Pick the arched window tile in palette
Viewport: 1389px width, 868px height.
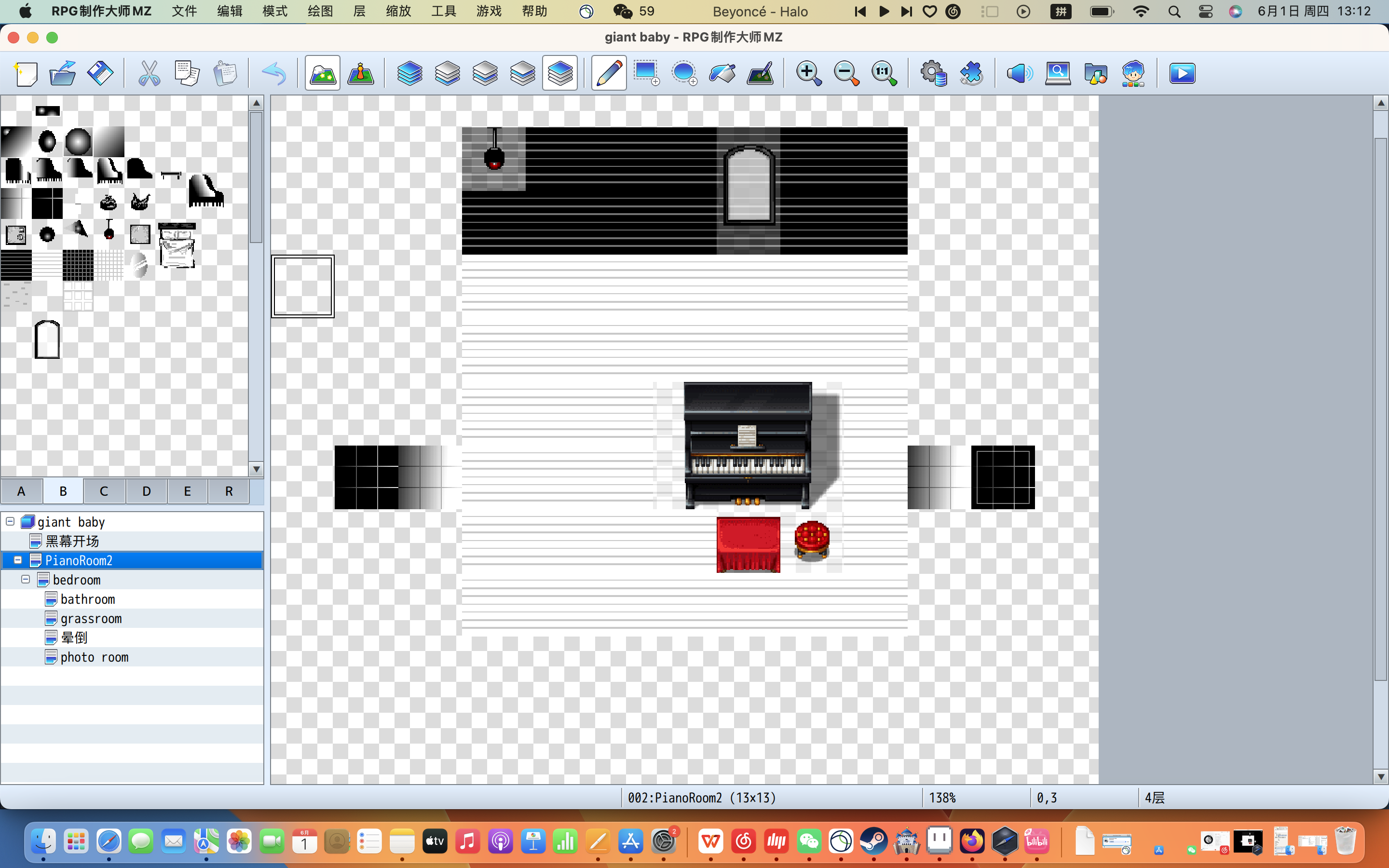[x=47, y=340]
